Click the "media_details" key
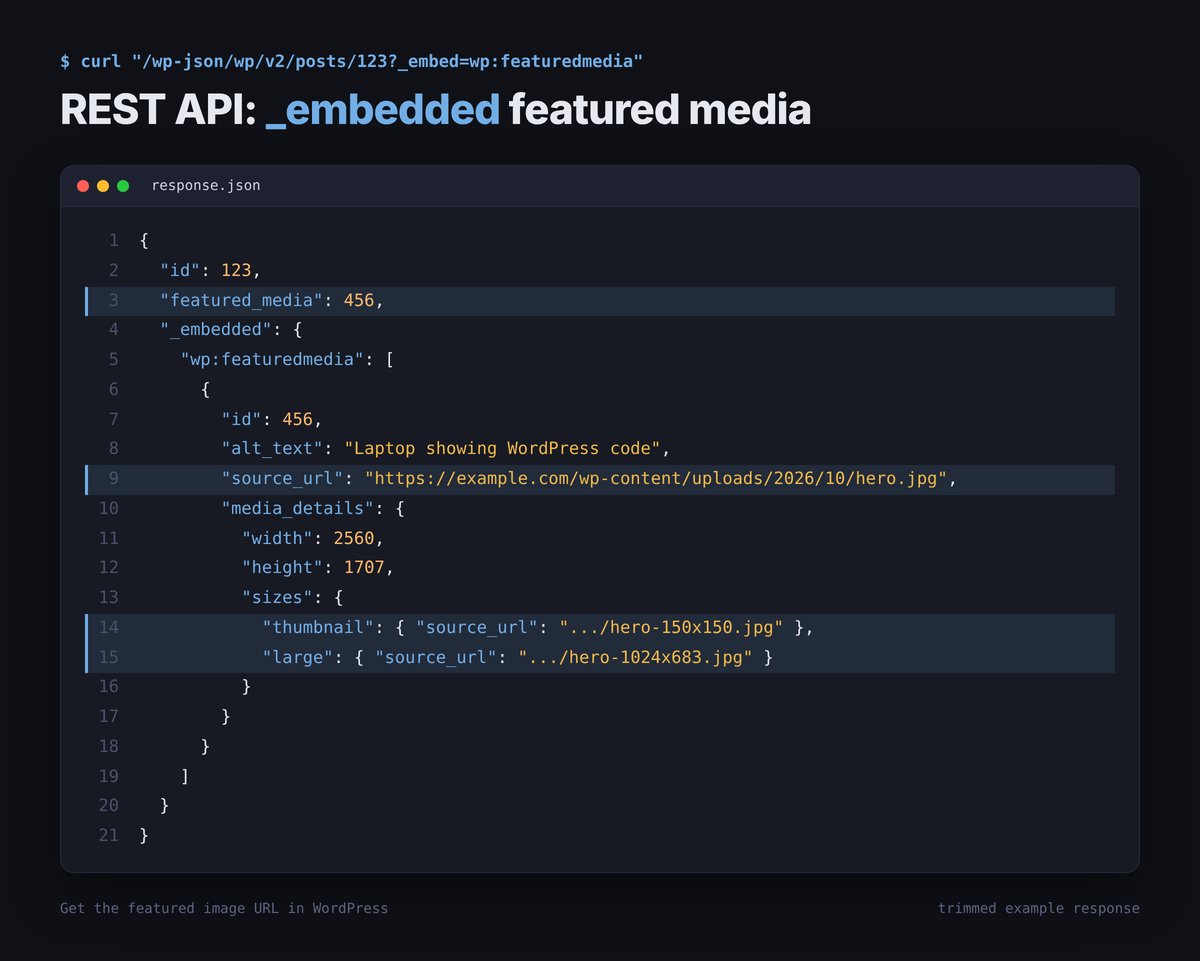 point(298,508)
